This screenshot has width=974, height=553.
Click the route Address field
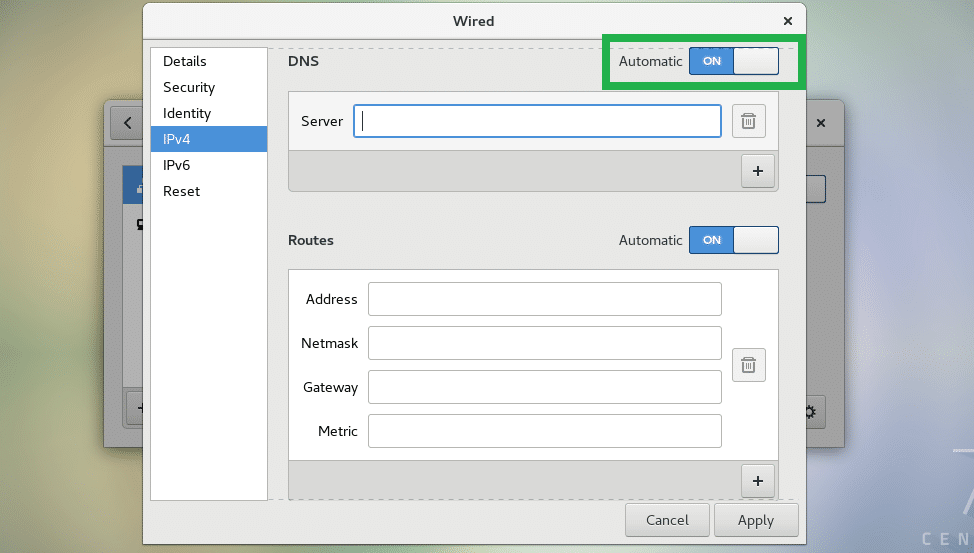tap(544, 299)
